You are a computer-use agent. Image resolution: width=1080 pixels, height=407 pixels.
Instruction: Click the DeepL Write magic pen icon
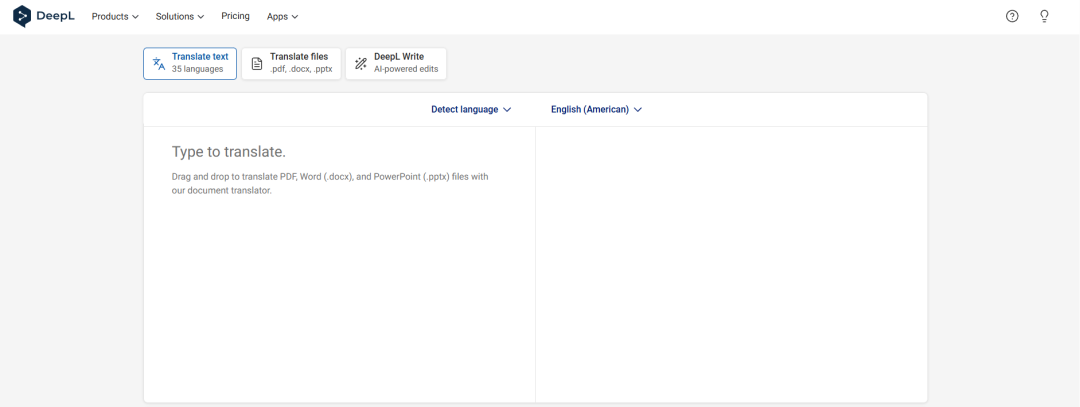pyautogui.click(x=361, y=64)
